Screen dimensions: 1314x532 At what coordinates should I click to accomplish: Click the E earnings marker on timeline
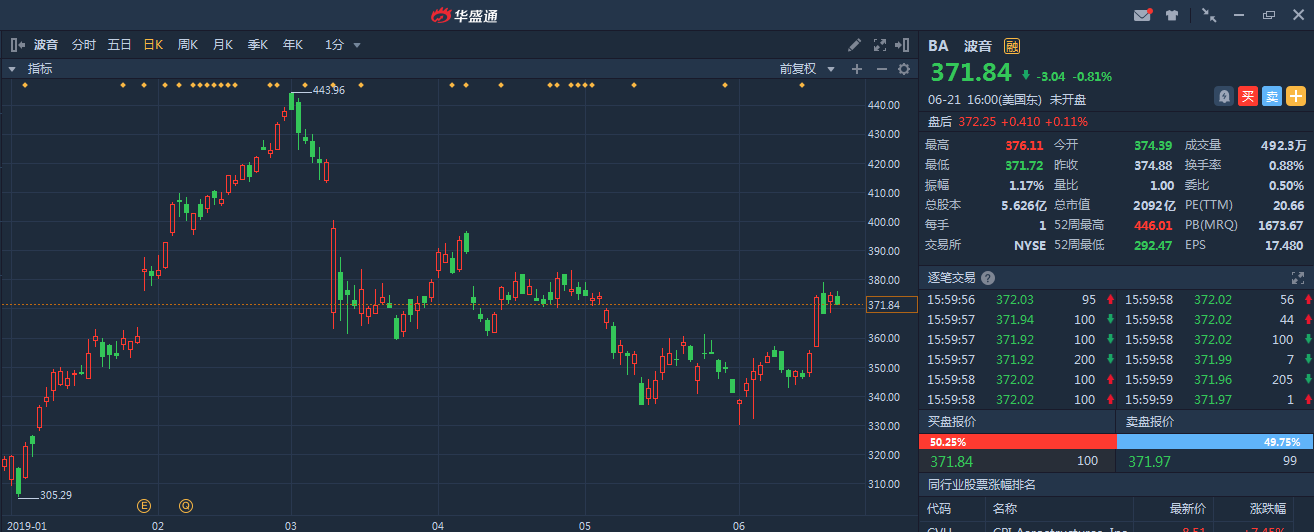point(144,505)
